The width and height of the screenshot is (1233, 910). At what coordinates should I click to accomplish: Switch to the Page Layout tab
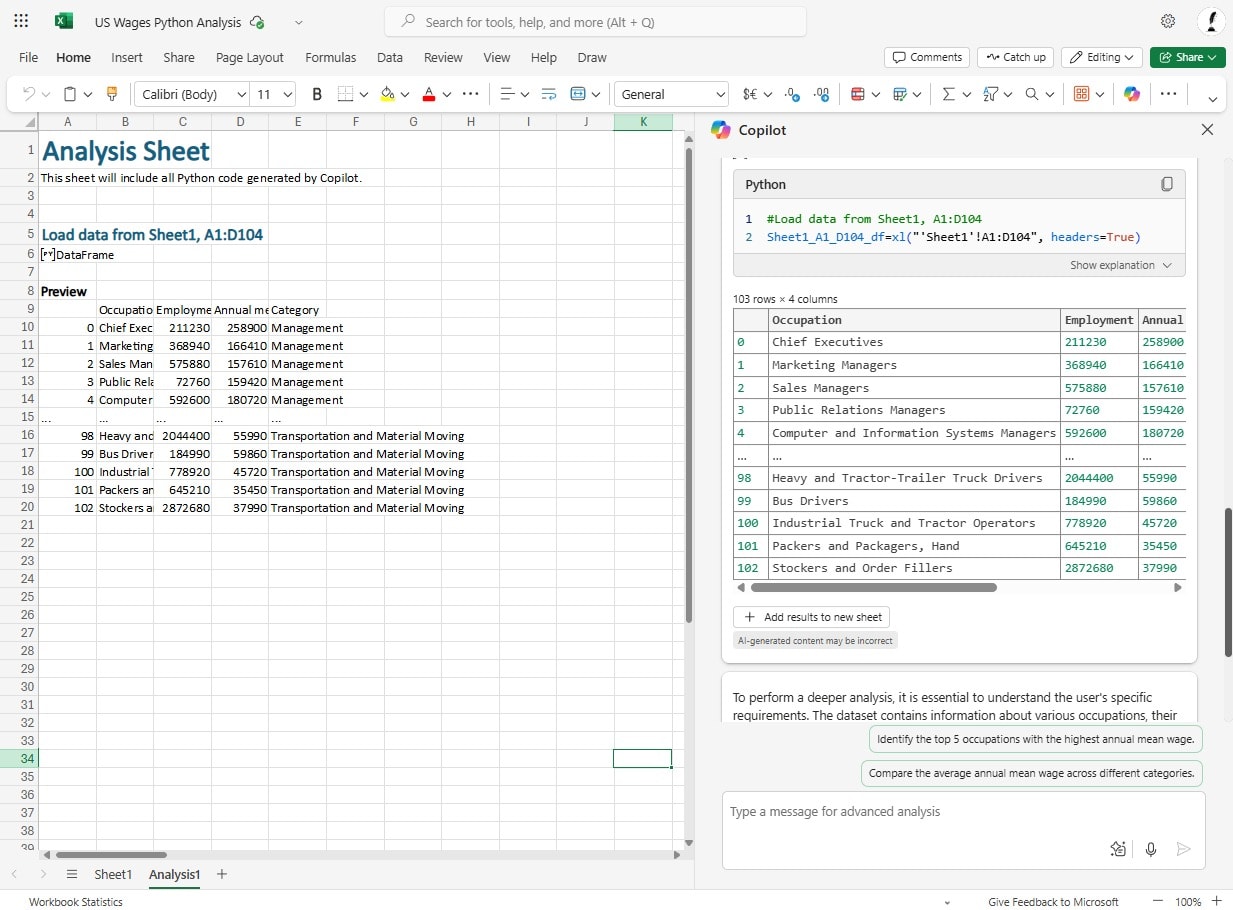click(250, 57)
